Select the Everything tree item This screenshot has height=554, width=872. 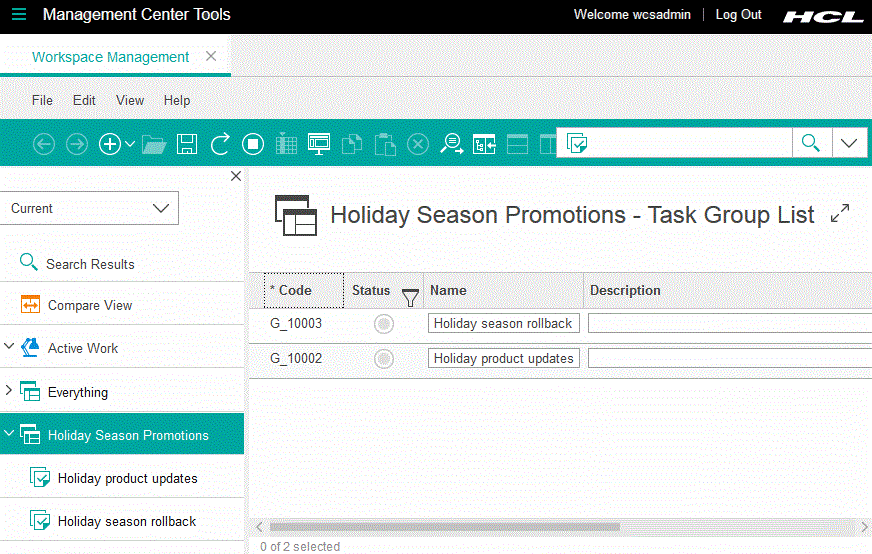(78, 392)
